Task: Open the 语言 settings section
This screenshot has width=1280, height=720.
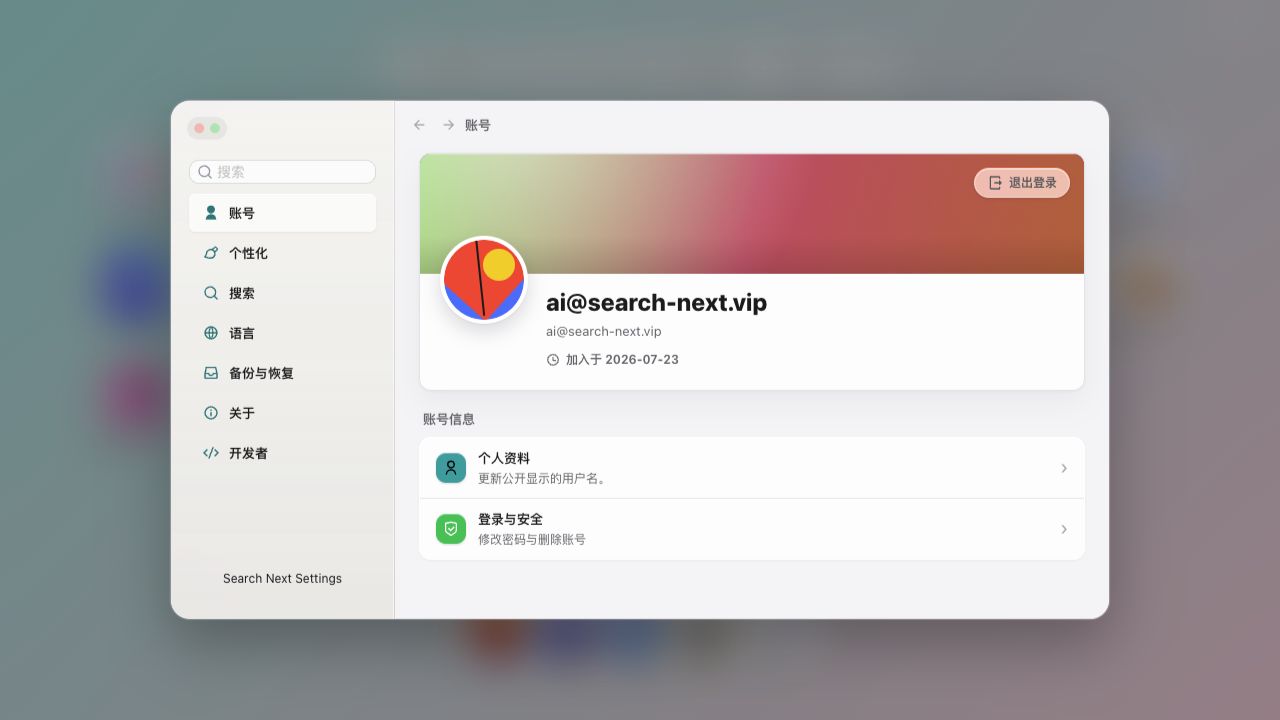Action: tap(282, 333)
